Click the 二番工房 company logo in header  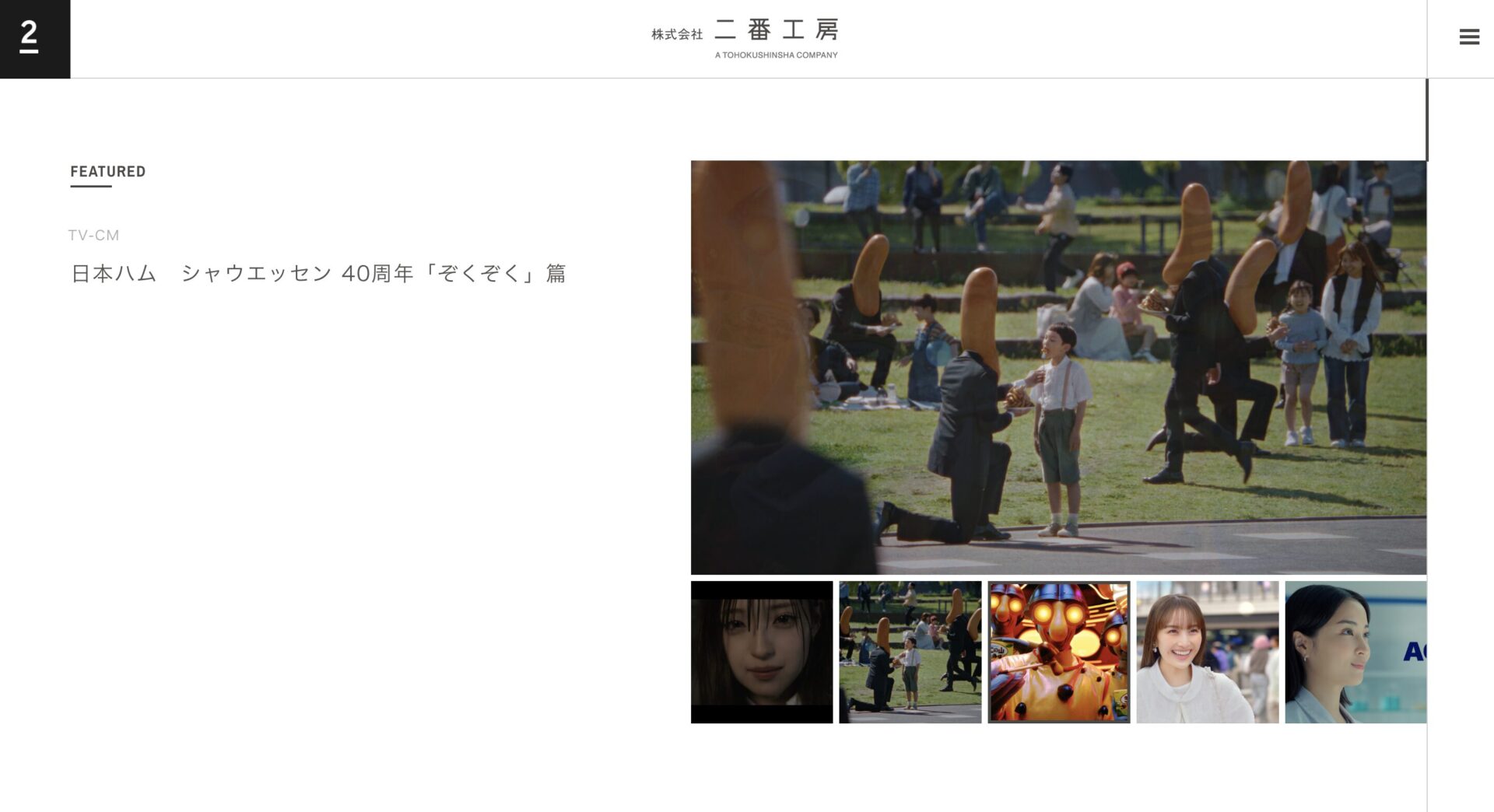click(745, 39)
